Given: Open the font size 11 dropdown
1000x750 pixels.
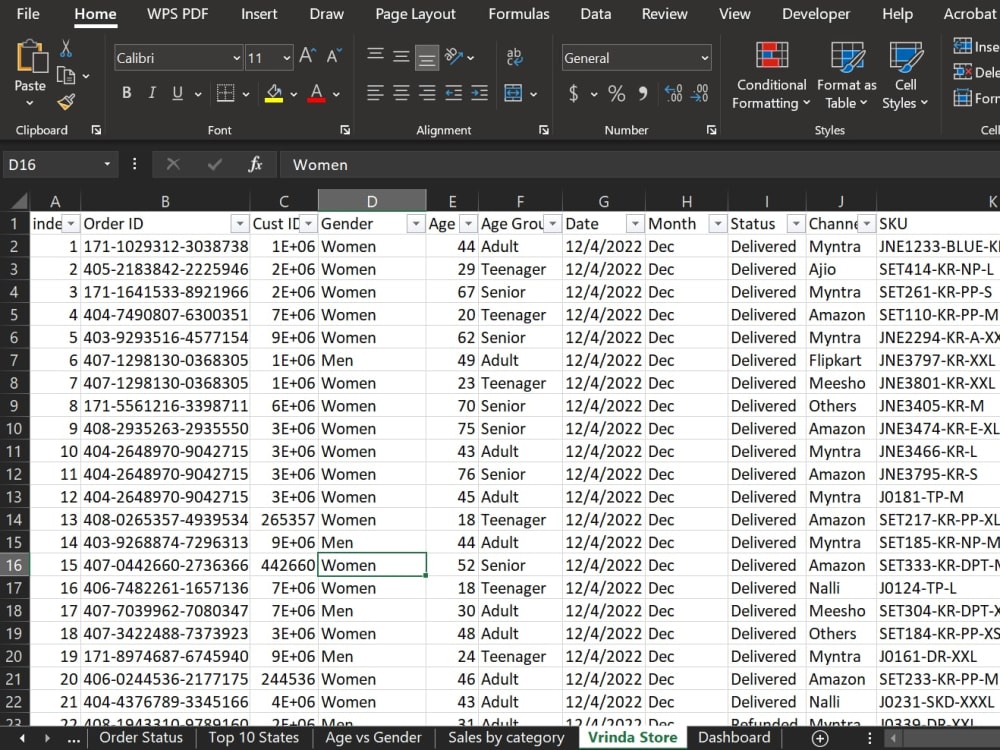Looking at the screenshot, I should pyautogui.click(x=286, y=58).
